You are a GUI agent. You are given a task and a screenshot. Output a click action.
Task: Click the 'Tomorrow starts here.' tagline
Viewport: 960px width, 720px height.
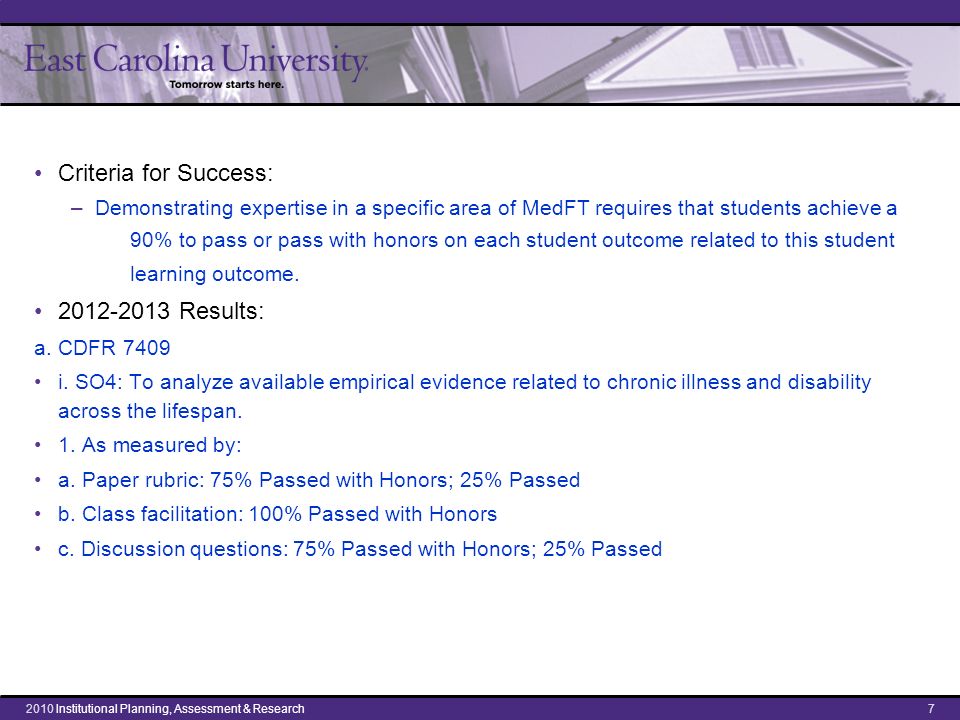(227, 84)
